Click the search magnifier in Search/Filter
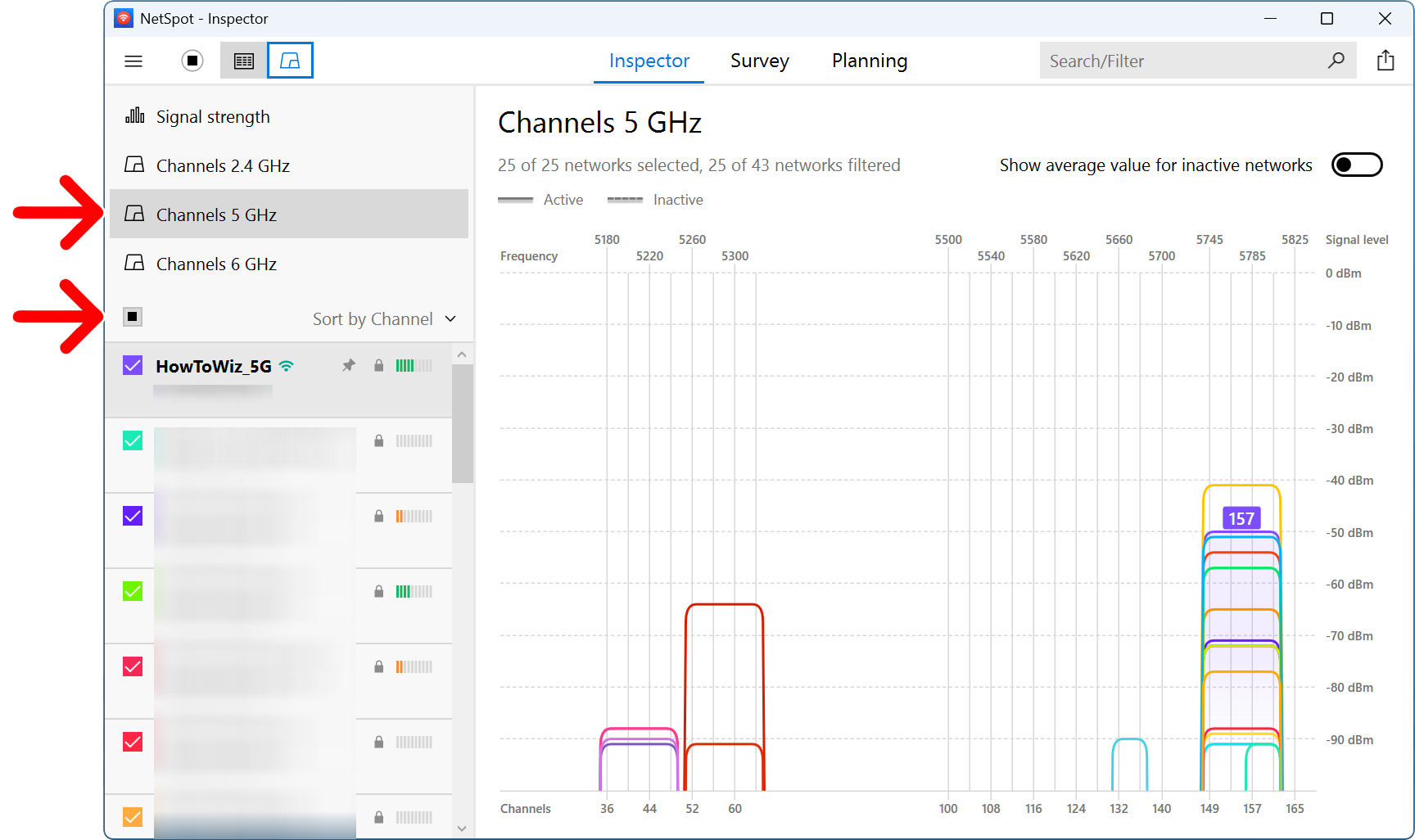Image resolution: width=1415 pixels, height=840 pixels. coord(1337,60)
